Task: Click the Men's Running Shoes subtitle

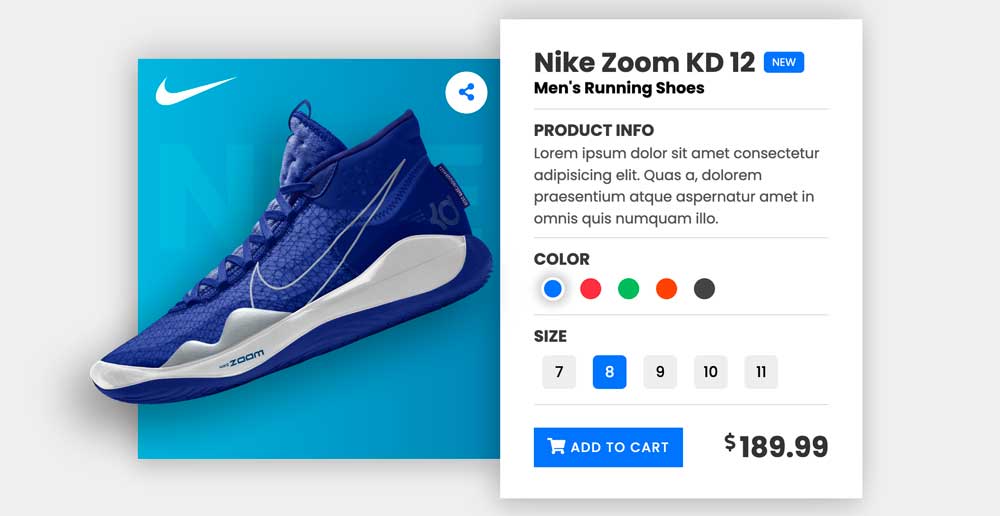Action: pos(619,88)
